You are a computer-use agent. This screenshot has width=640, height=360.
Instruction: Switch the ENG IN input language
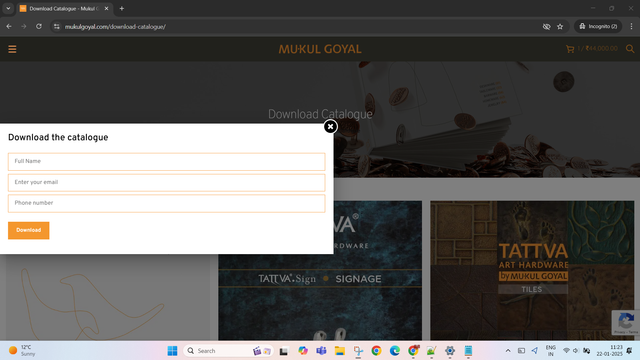click(551, 351)
